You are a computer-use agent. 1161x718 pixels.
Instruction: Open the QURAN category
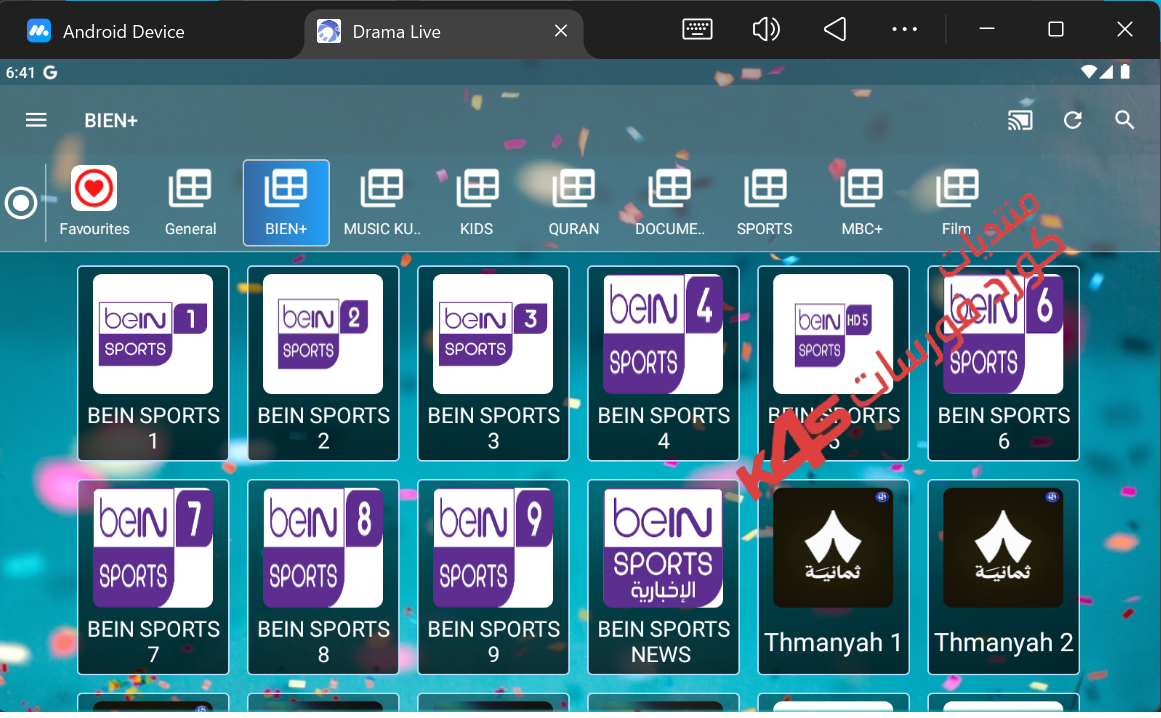[573, 202]
